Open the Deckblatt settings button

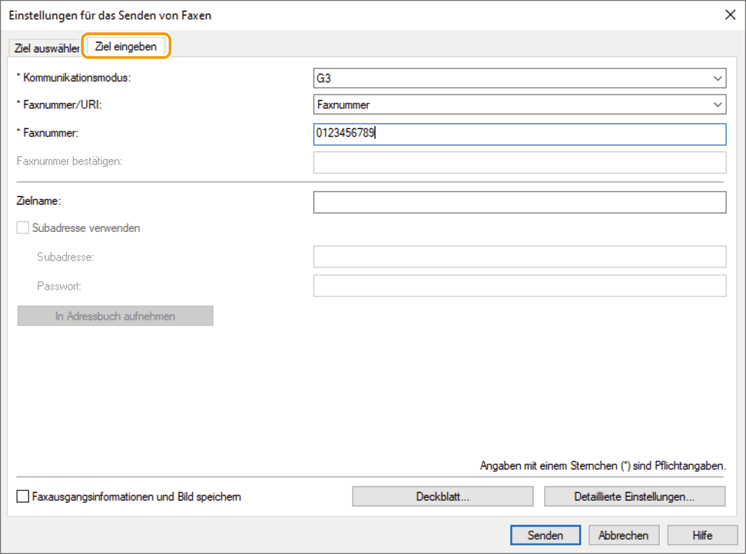tap(442, 496)
